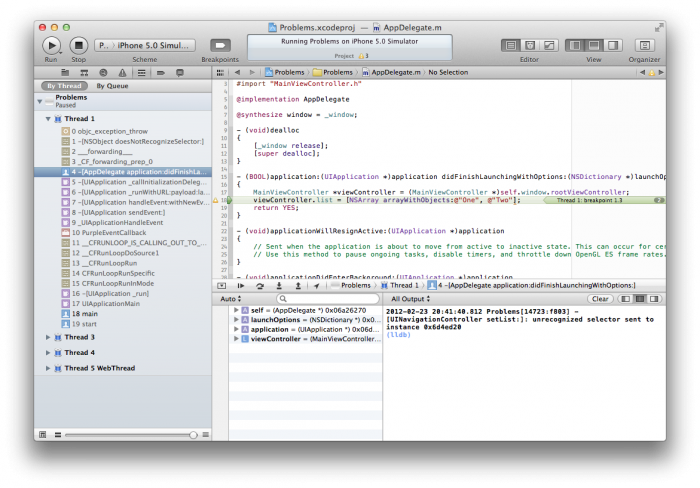Select the Assistant editor mode icon
700x488 pixels.
pos(530,45)
